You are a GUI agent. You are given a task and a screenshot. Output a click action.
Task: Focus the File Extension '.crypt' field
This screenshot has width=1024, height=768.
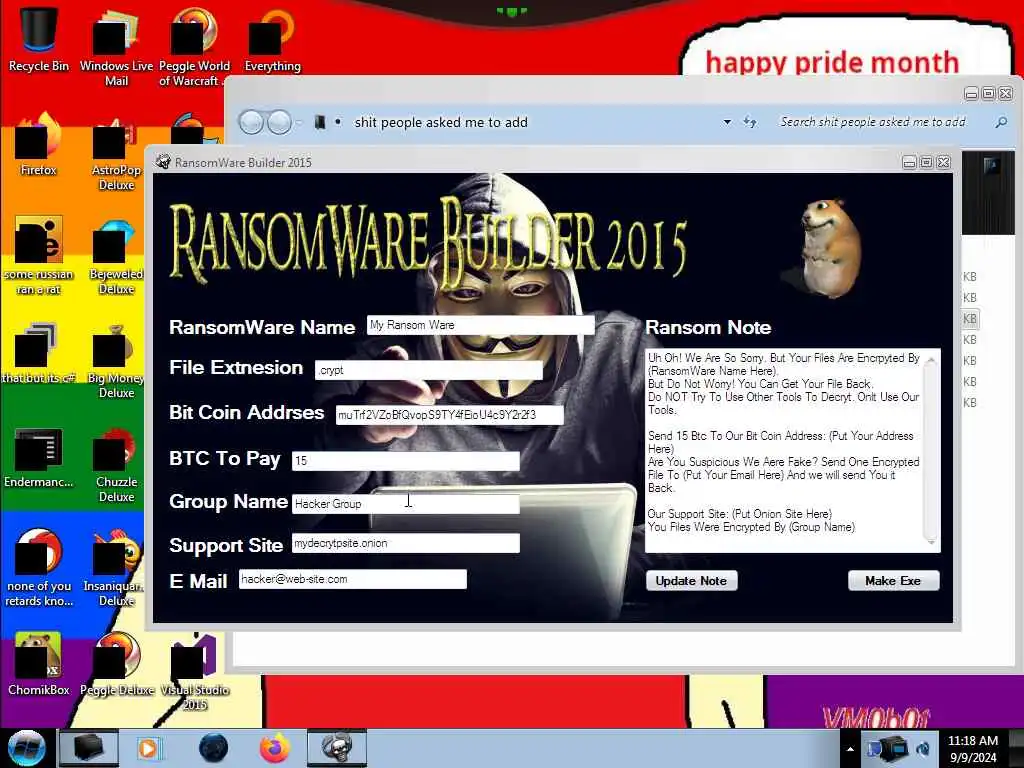click(x=429, y=370)
